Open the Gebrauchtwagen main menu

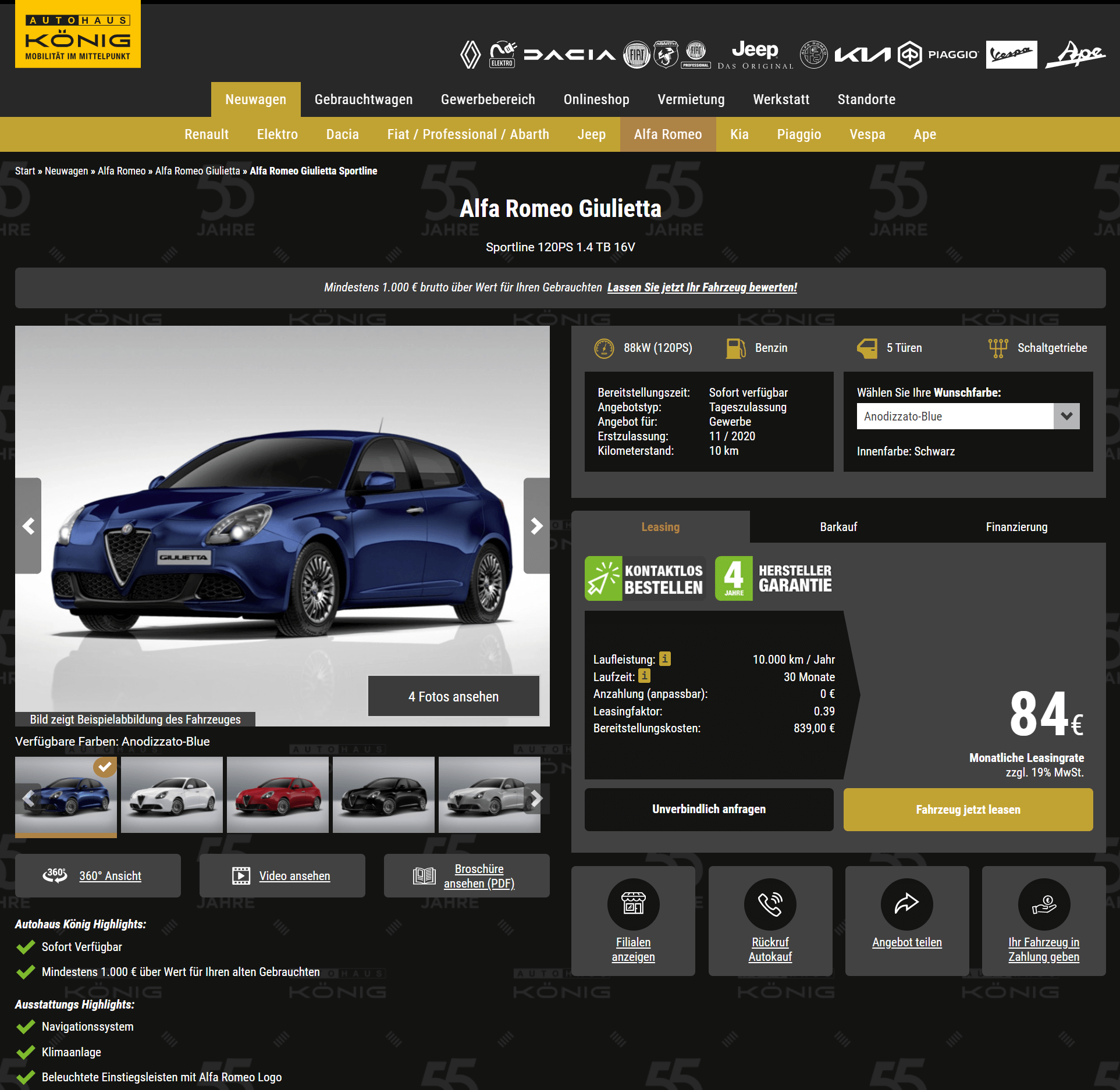tap(364, 99)
